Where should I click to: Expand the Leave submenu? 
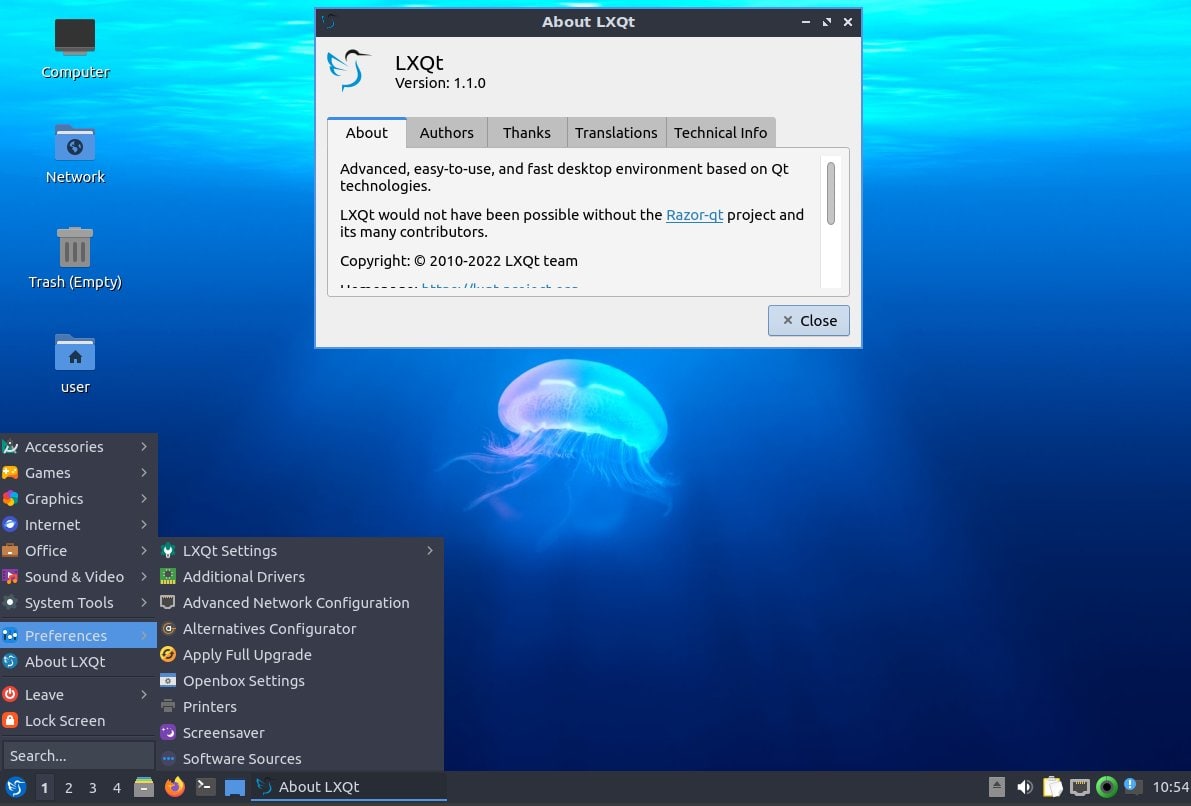tap(78, 694)
